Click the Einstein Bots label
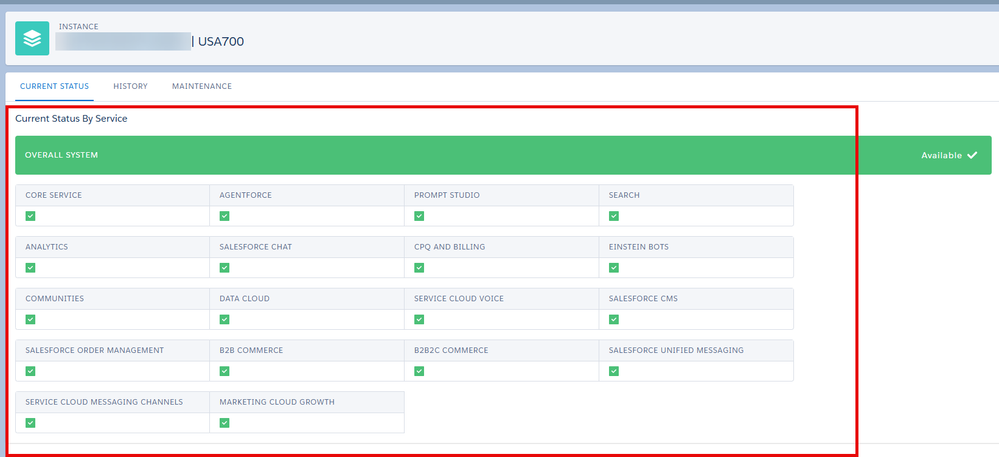Screen dimensions: 999x457 pos(638,247)
